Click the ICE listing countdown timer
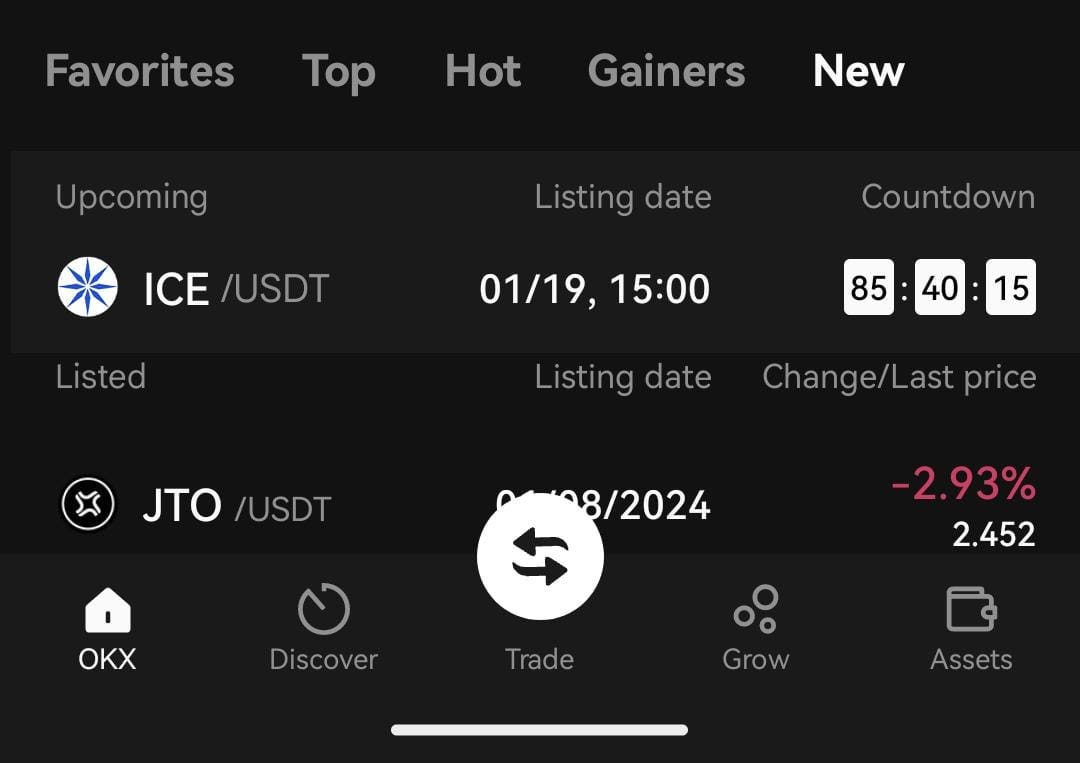This screenshot has height=763, width=1080. (940, 288)
